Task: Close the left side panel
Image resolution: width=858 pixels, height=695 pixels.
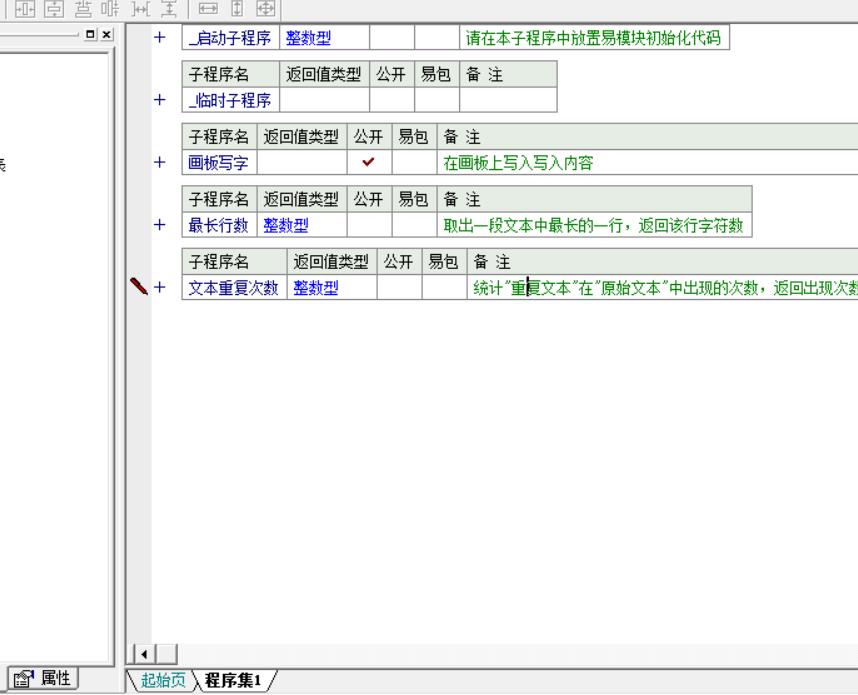Action: (x=107, y=35)
